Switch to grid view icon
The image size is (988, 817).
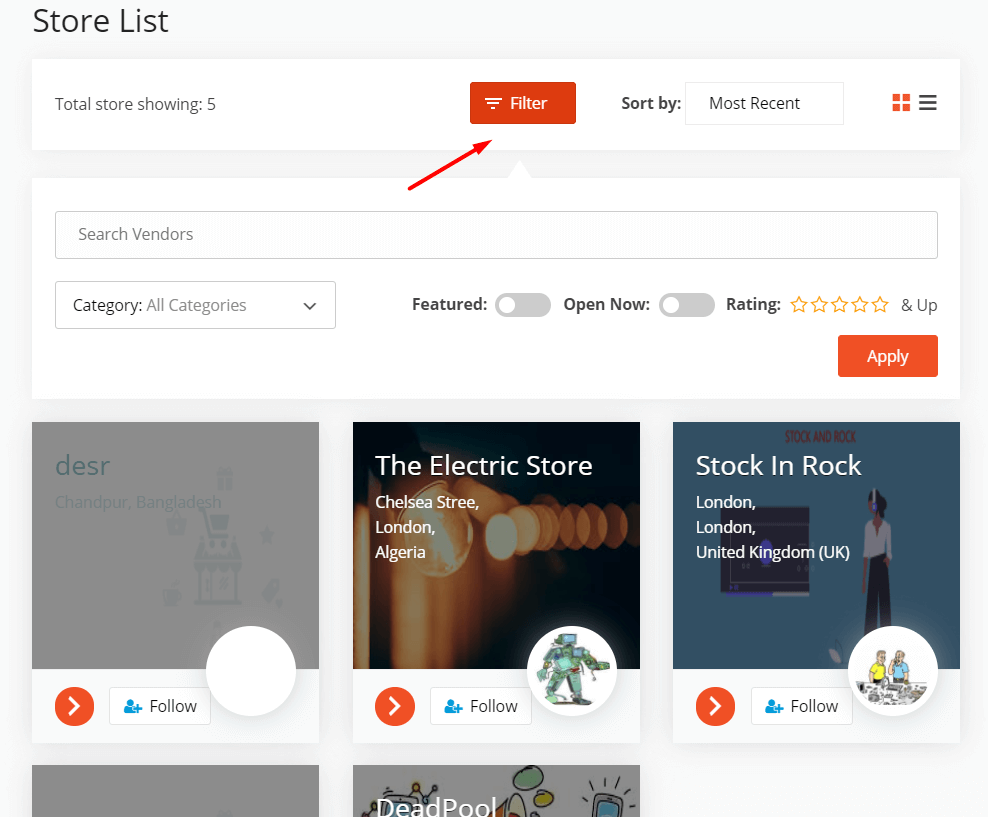tap(901, 103)
